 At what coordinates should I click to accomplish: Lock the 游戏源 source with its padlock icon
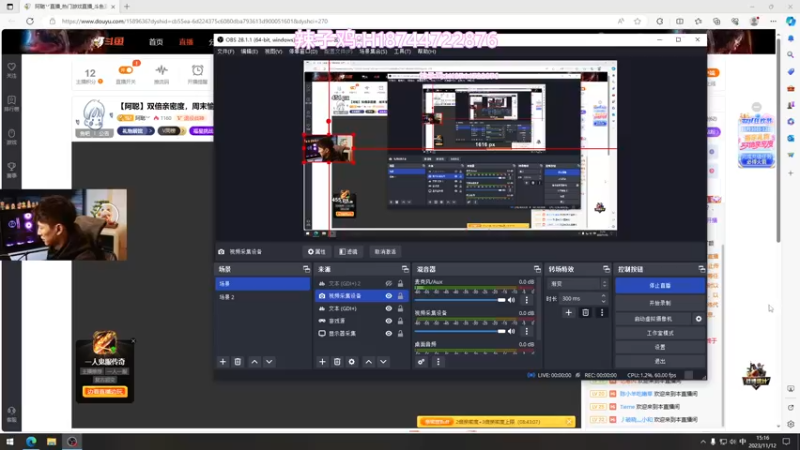pos(401,321)
